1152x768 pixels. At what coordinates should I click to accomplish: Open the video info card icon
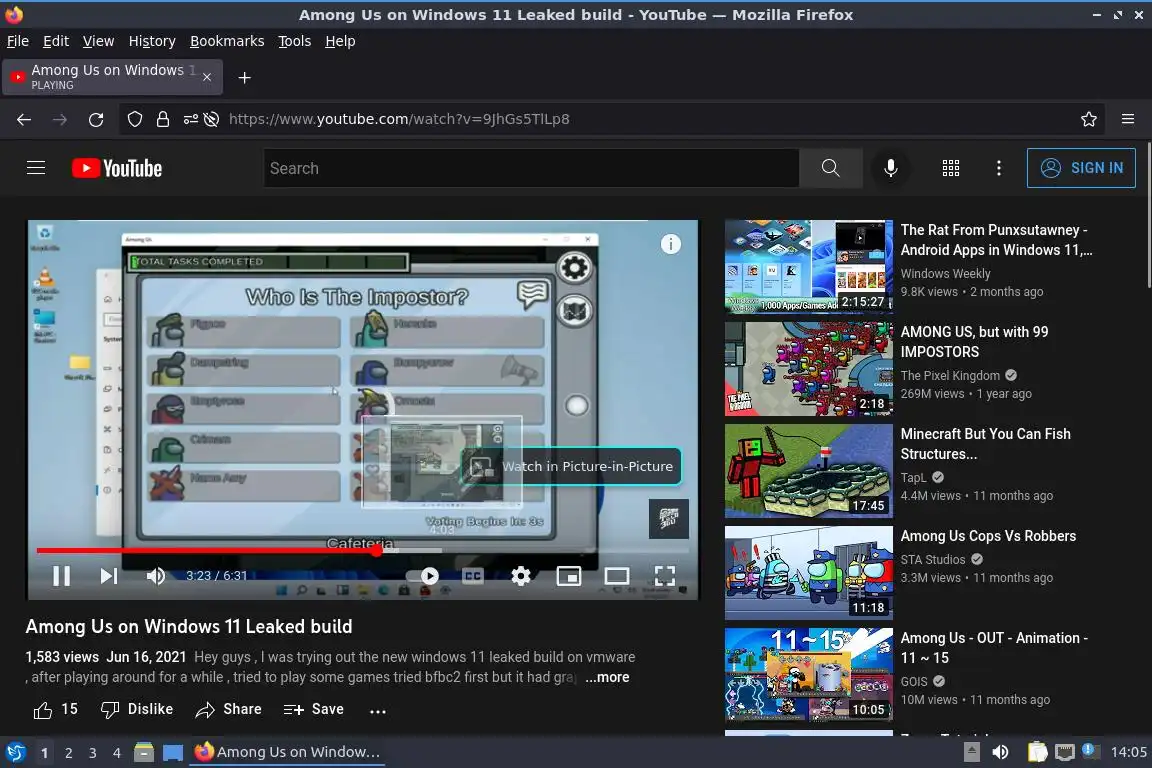(x=671, y=244)
